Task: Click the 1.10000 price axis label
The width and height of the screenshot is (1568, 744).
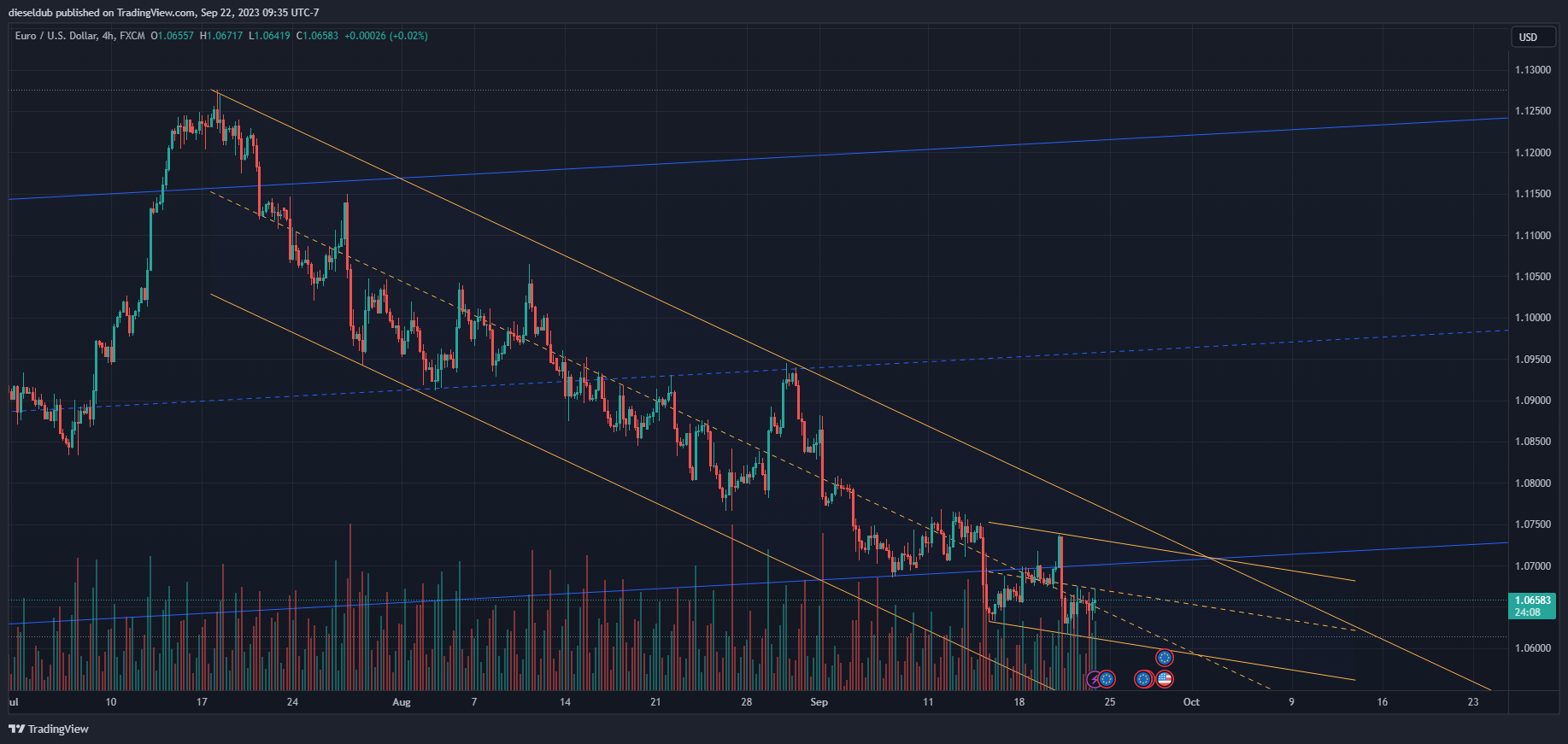Action: point(1532,318)
